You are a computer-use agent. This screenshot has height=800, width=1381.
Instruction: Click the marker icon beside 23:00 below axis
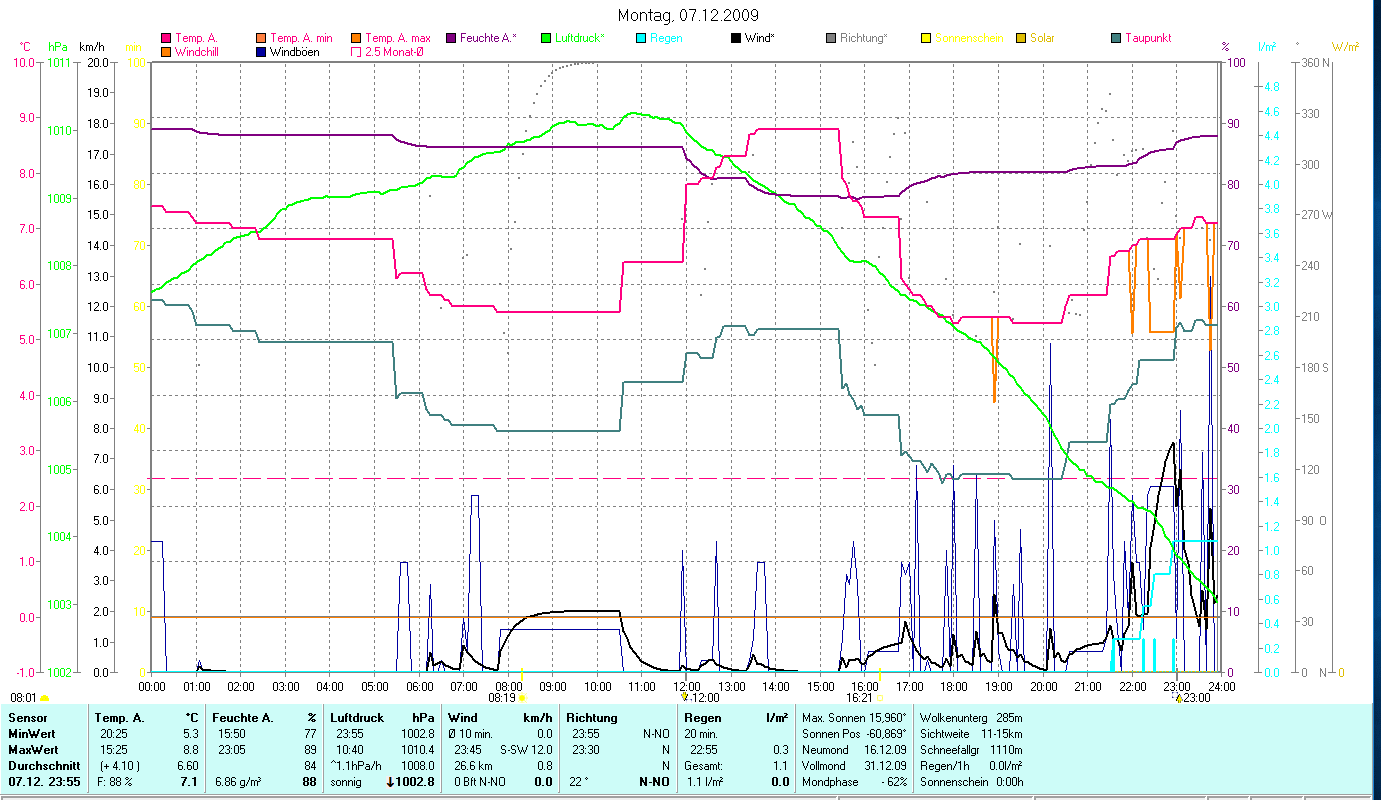tap(1179, 697)
